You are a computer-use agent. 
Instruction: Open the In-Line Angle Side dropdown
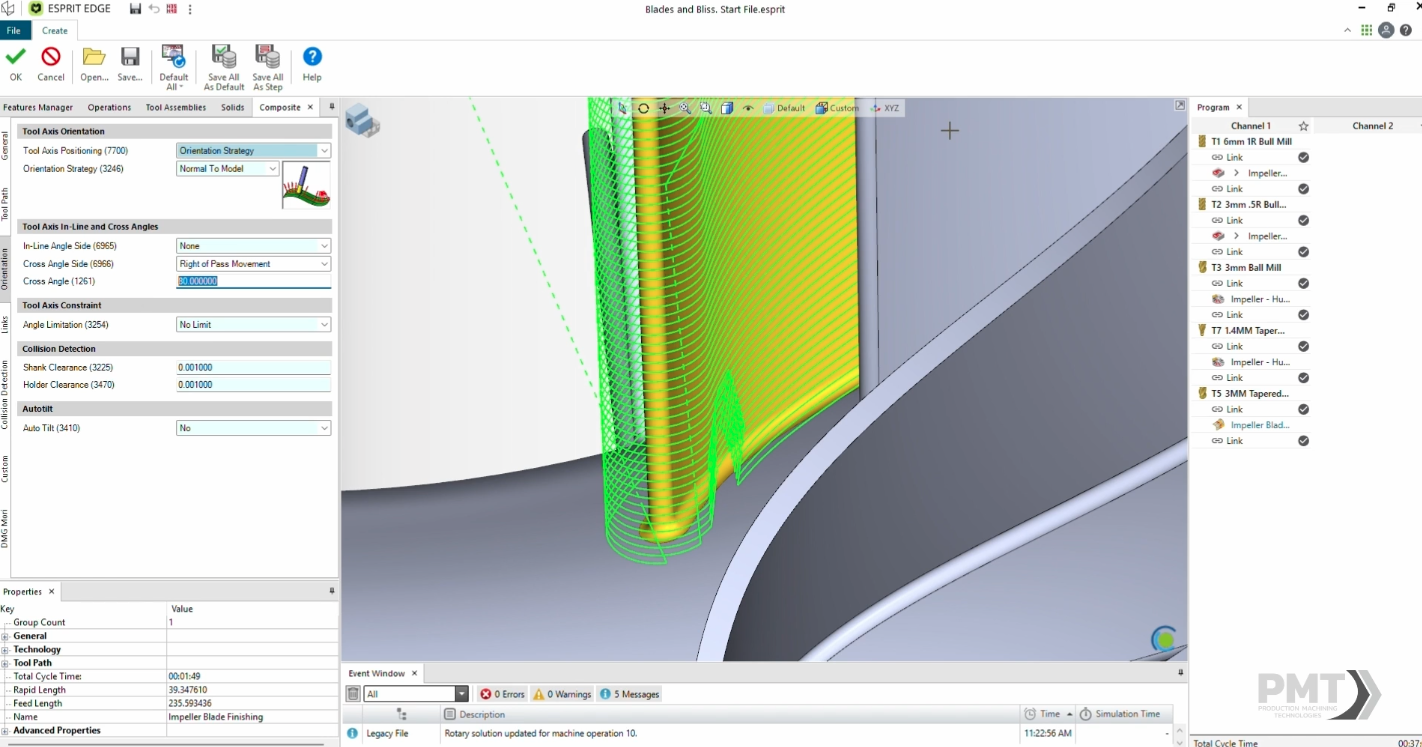point(324,246)
